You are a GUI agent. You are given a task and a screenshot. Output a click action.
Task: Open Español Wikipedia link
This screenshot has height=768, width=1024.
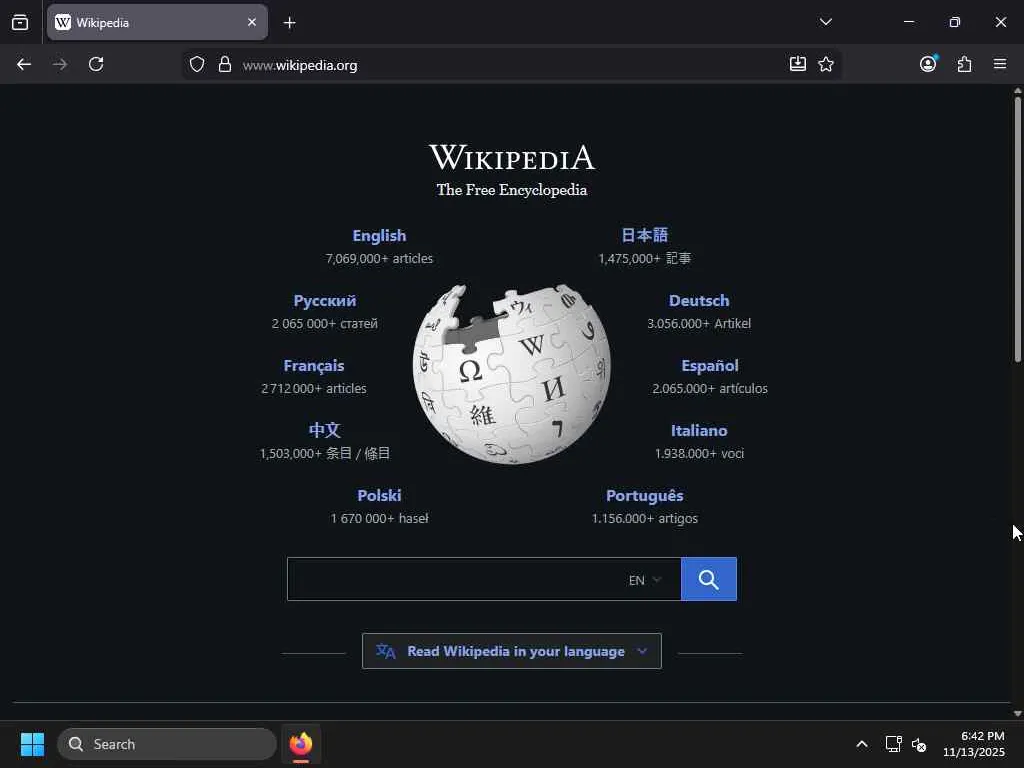point(710,366)
